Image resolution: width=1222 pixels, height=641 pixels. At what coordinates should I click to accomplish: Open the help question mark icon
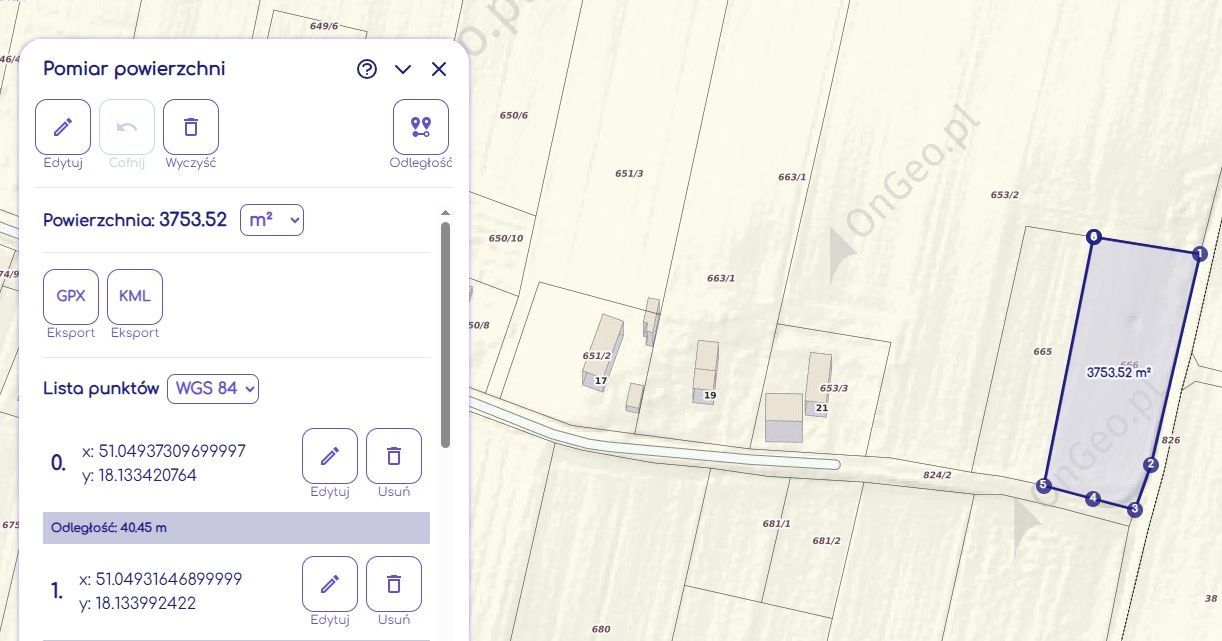tap(367, 69)
